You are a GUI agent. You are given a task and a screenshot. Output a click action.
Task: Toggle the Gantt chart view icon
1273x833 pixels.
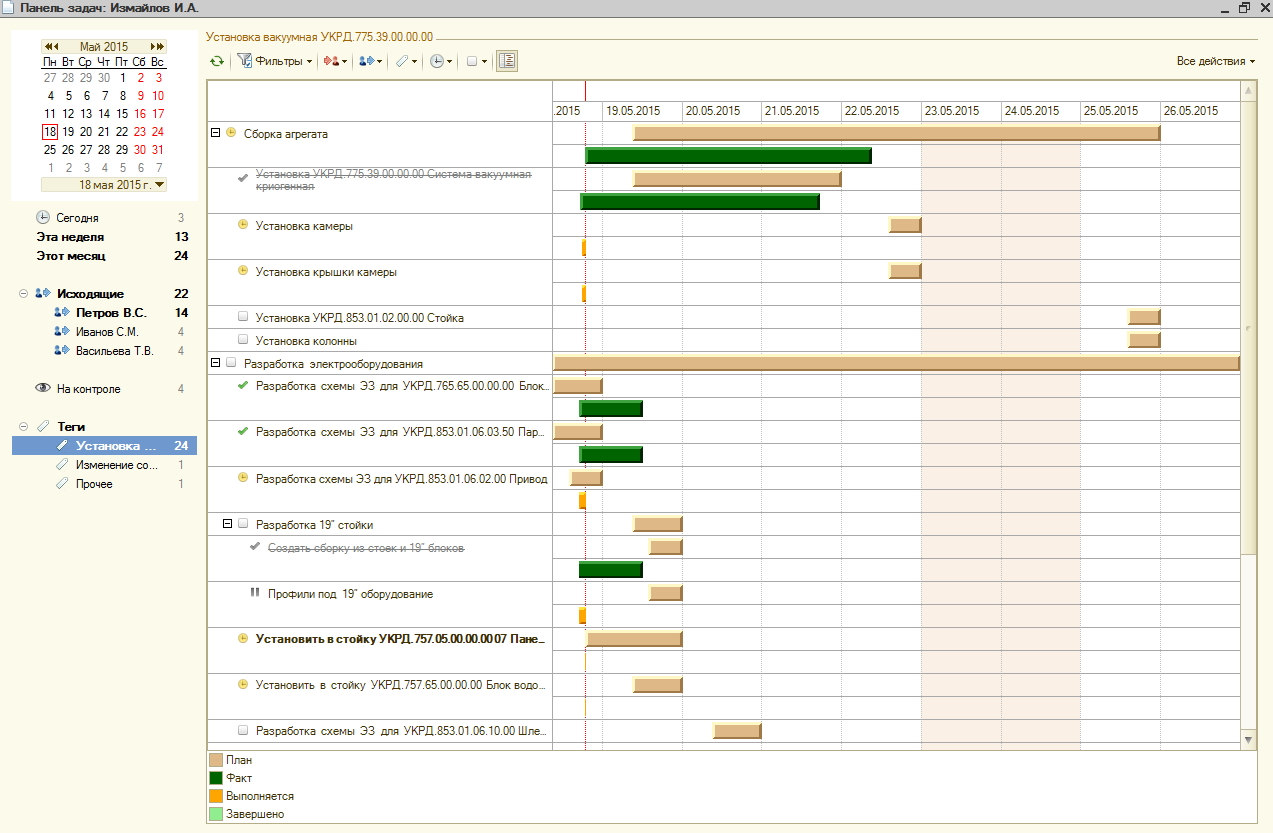[506, 61]
